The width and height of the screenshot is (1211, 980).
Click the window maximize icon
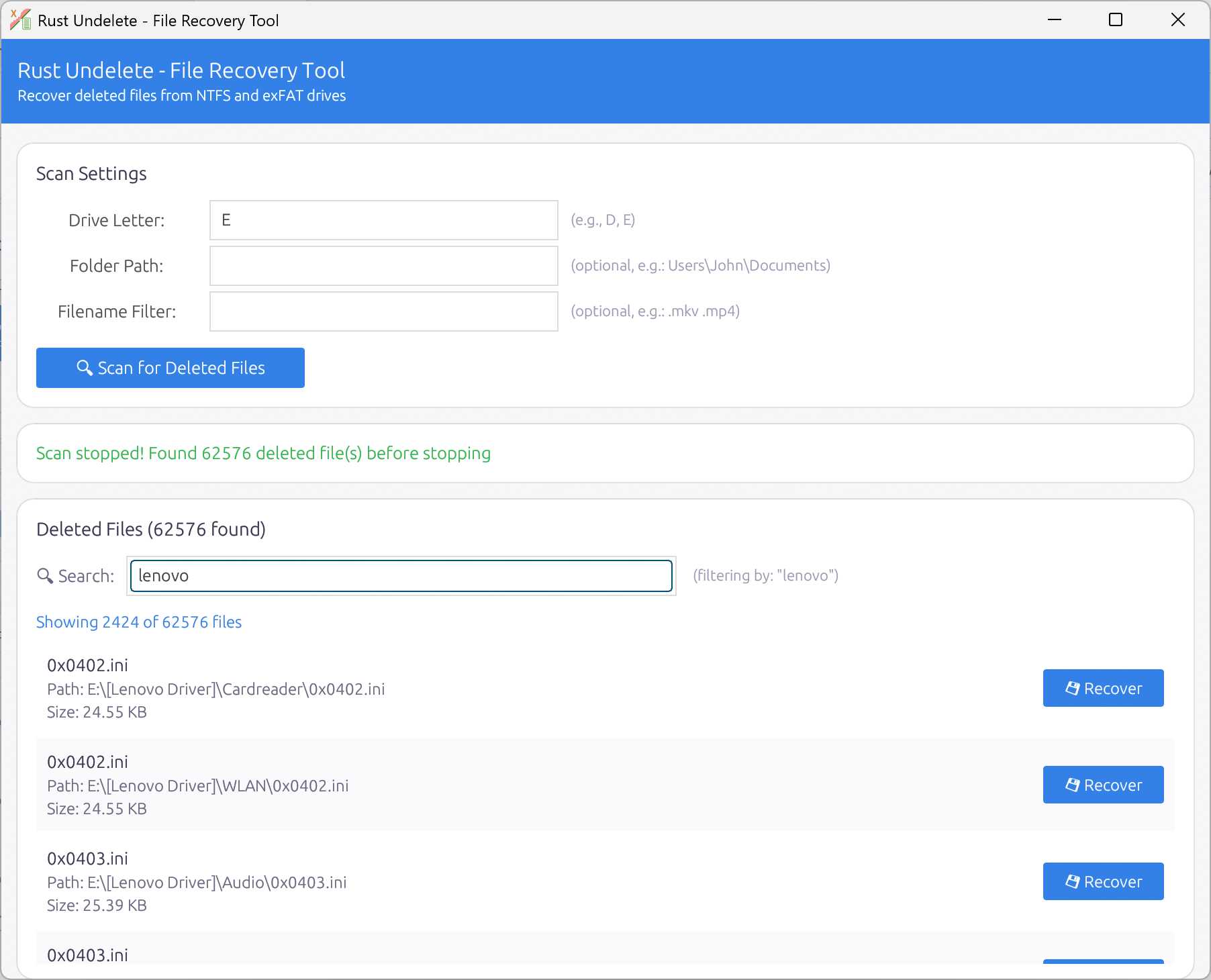click(x=1116, y=19)
